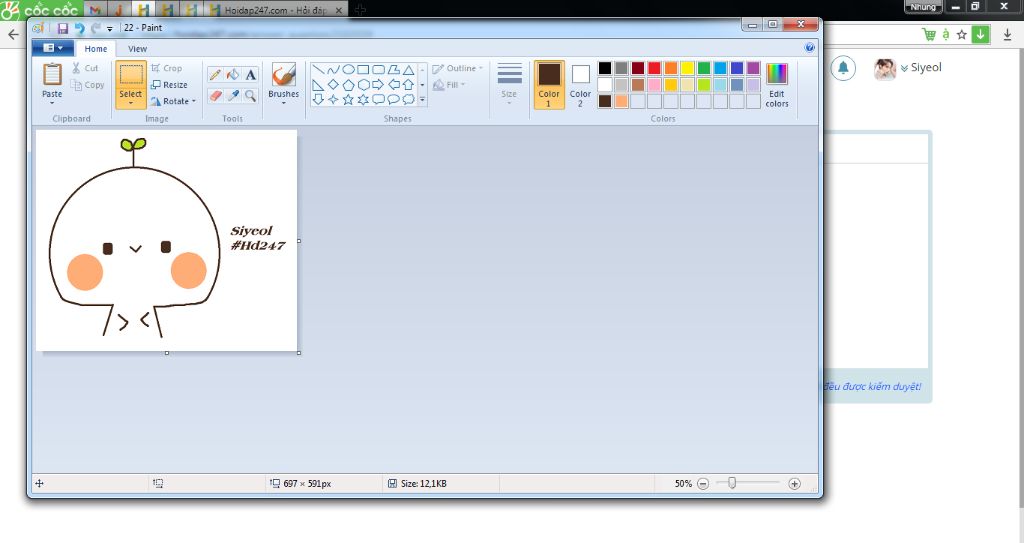Screen dimensions: 1024x543
Task: Choose the Five-point star shape
Action: coord(348,99)
